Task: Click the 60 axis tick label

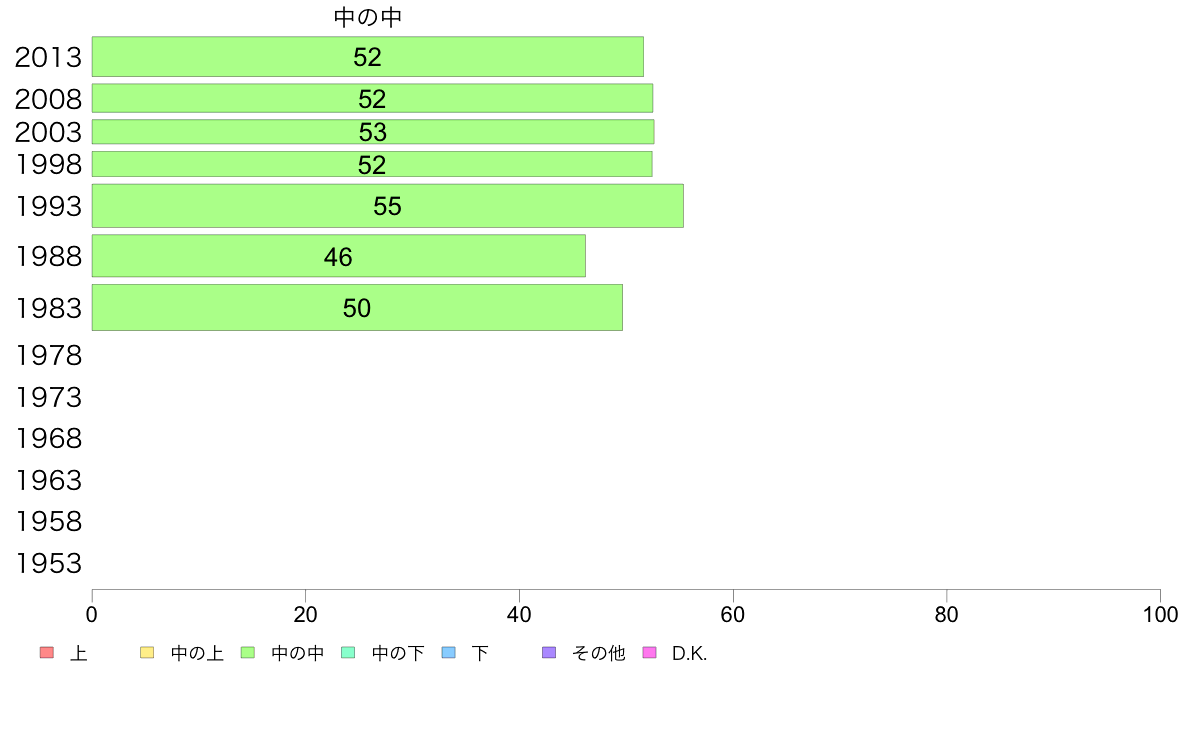Action: tap(733, 615)
